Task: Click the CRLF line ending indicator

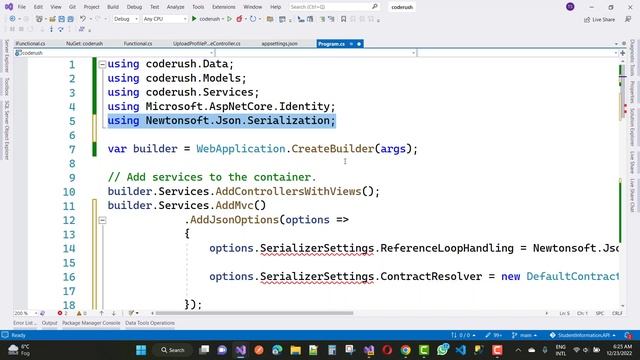Action: pos(617,313)
